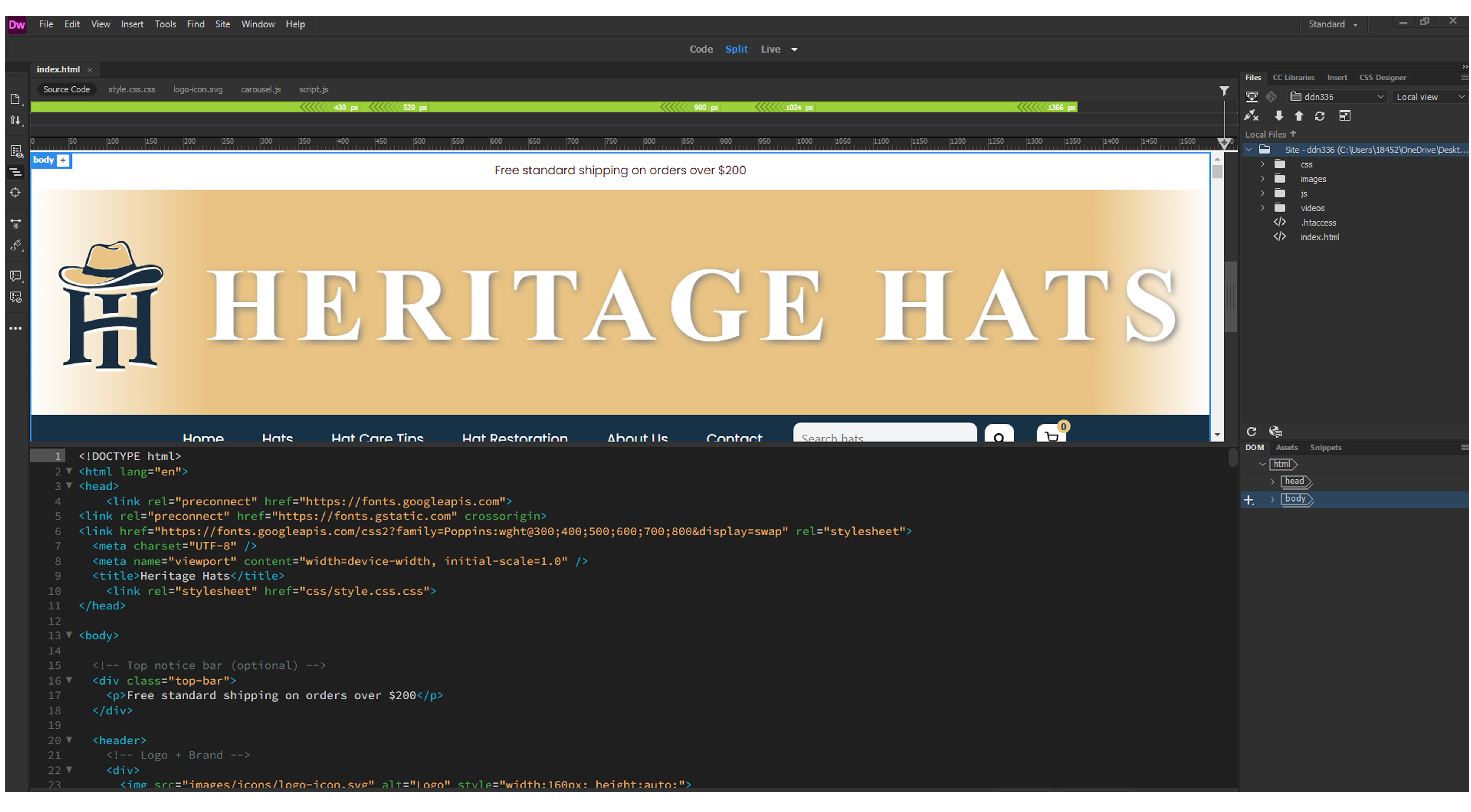Collapse code at line 13 body tag
The height and width of the screenshot is (812, 1471).
coord(69,635)
